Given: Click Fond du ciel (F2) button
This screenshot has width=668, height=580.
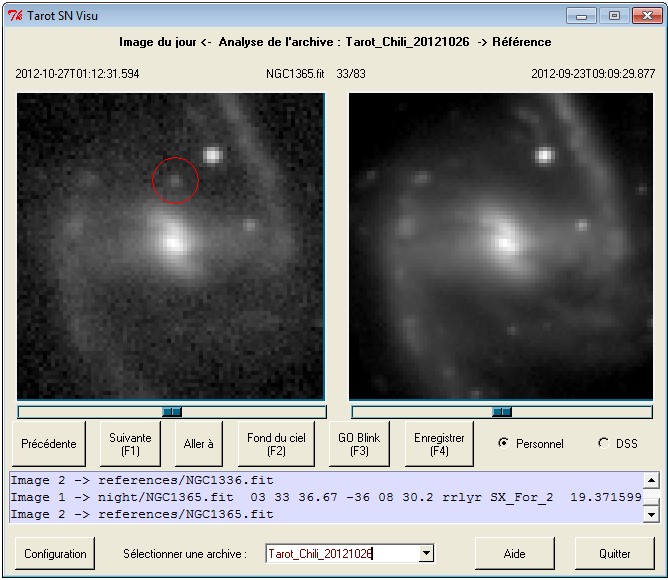Looking at the screenshot, I should tap(276, 444).
